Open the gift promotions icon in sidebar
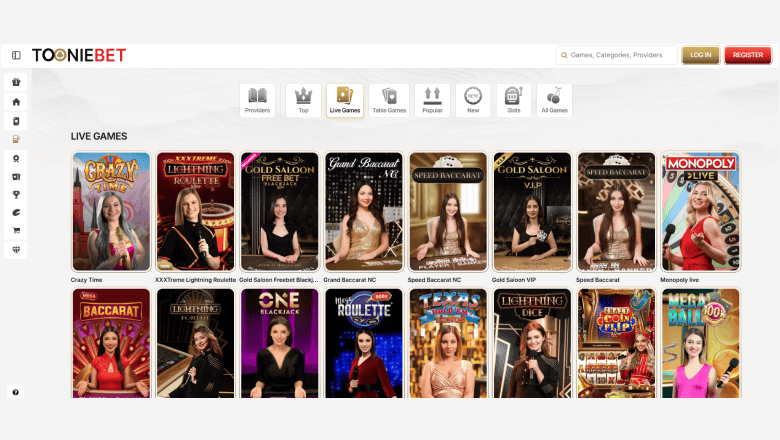Viewport: 780px width, 440px height. pos(16,82)
